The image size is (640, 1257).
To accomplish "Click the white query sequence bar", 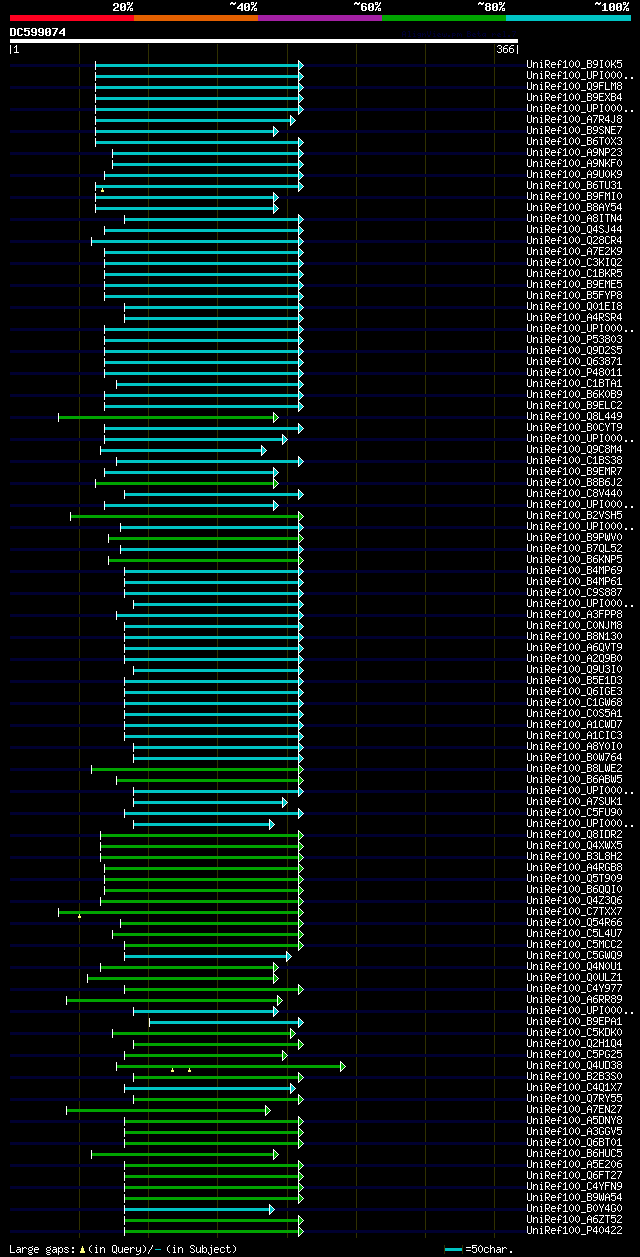I will coord(264,41).
